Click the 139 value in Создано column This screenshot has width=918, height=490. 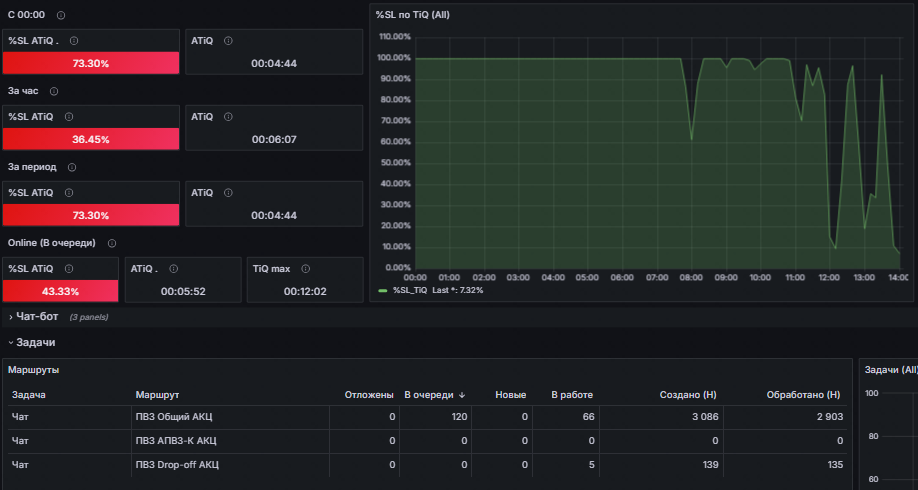click(x=711, y=465)
